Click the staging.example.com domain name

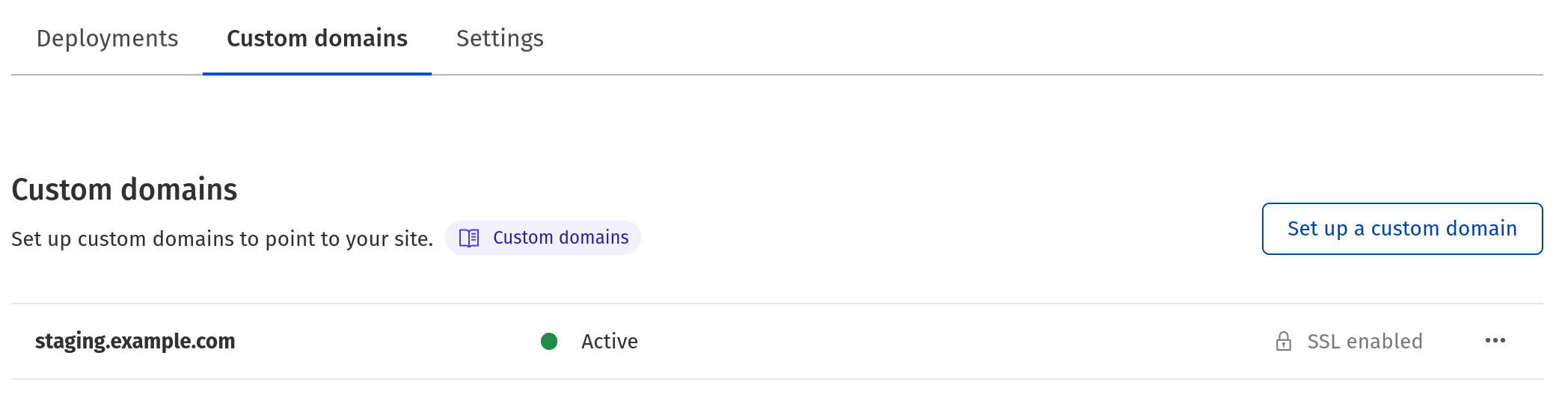point(135,341)
